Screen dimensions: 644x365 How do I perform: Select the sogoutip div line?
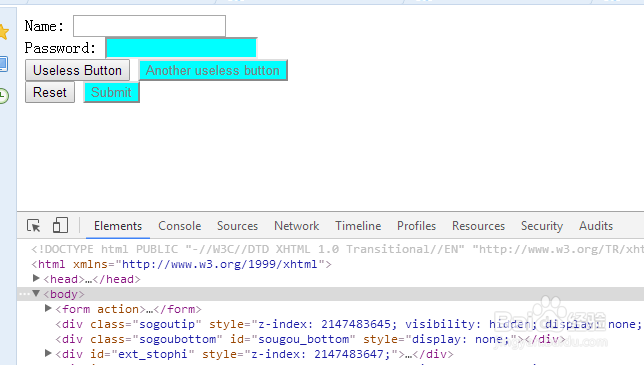(x=349, y=324)
